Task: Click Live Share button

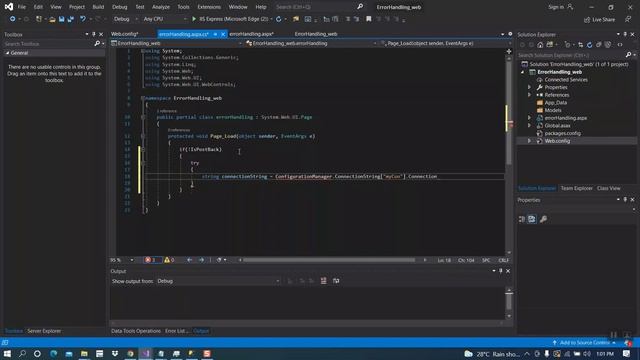Action: [x=599, y=20]
